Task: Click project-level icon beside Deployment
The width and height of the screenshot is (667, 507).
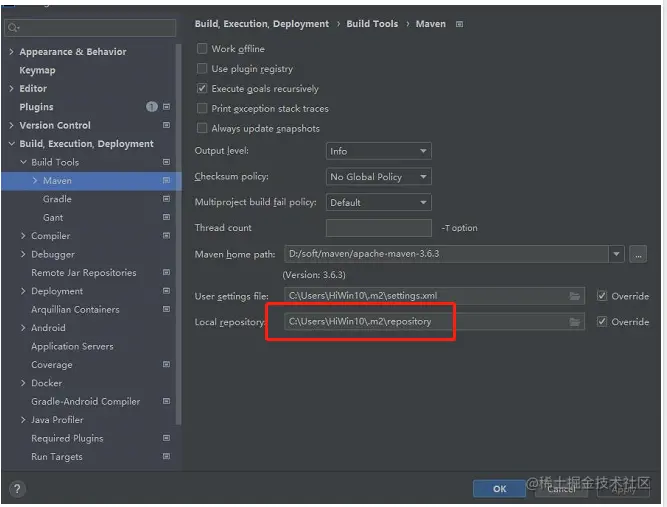Action: (166, 291)
